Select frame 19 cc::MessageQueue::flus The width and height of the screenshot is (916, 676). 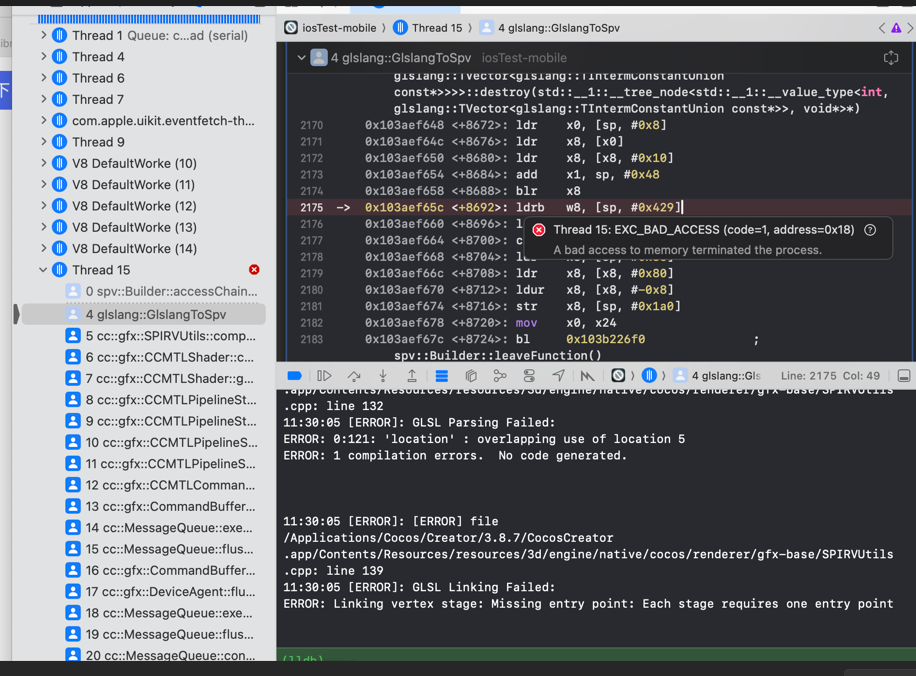point(159,635)
